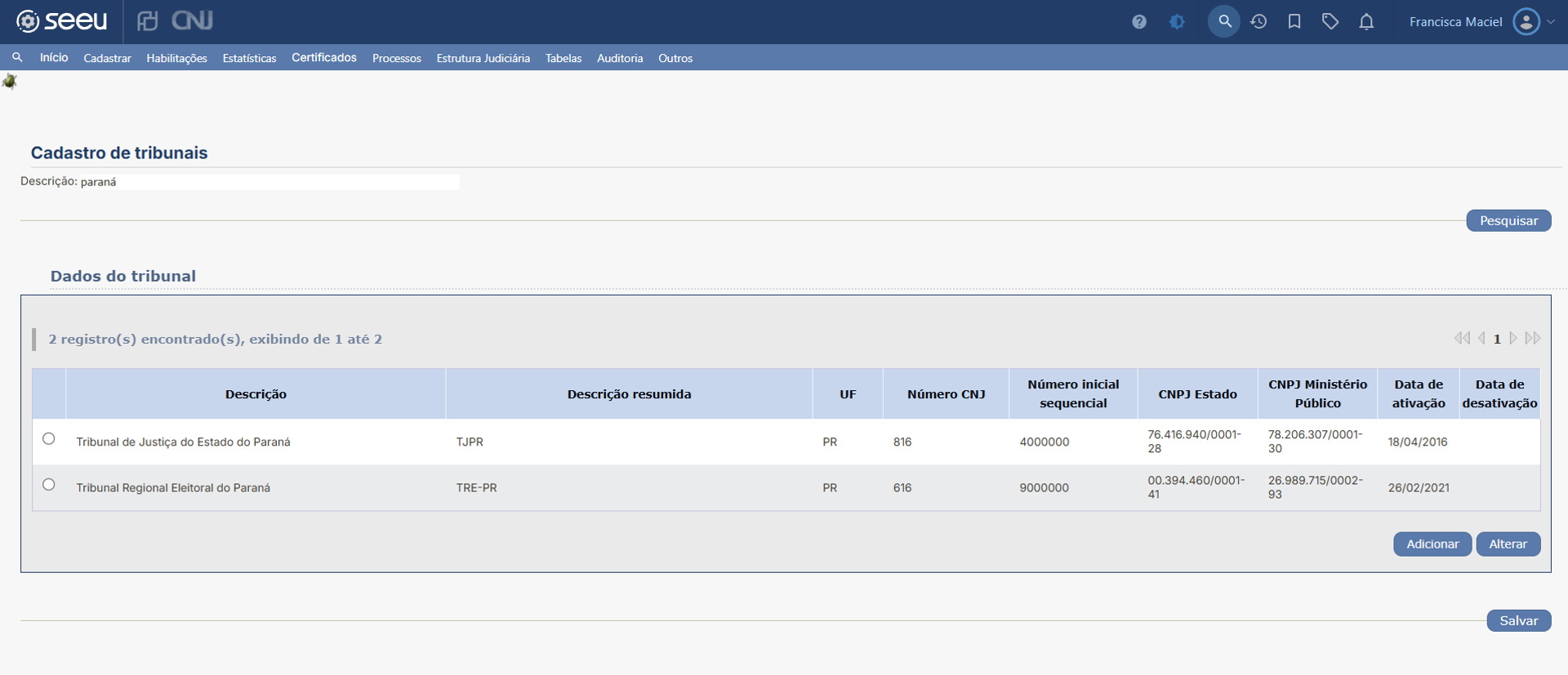This screenshot has height=675, width=1568.
Task: Open the Tabelas menu
Action: click(563, 58)
